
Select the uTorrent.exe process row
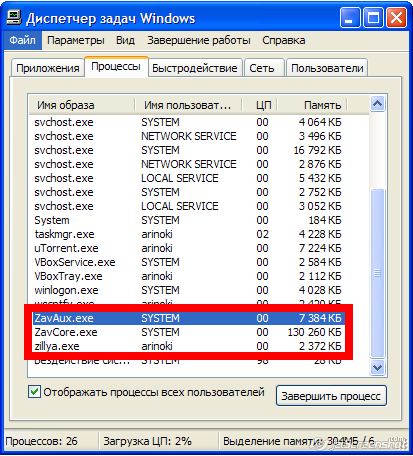point(188,248)
